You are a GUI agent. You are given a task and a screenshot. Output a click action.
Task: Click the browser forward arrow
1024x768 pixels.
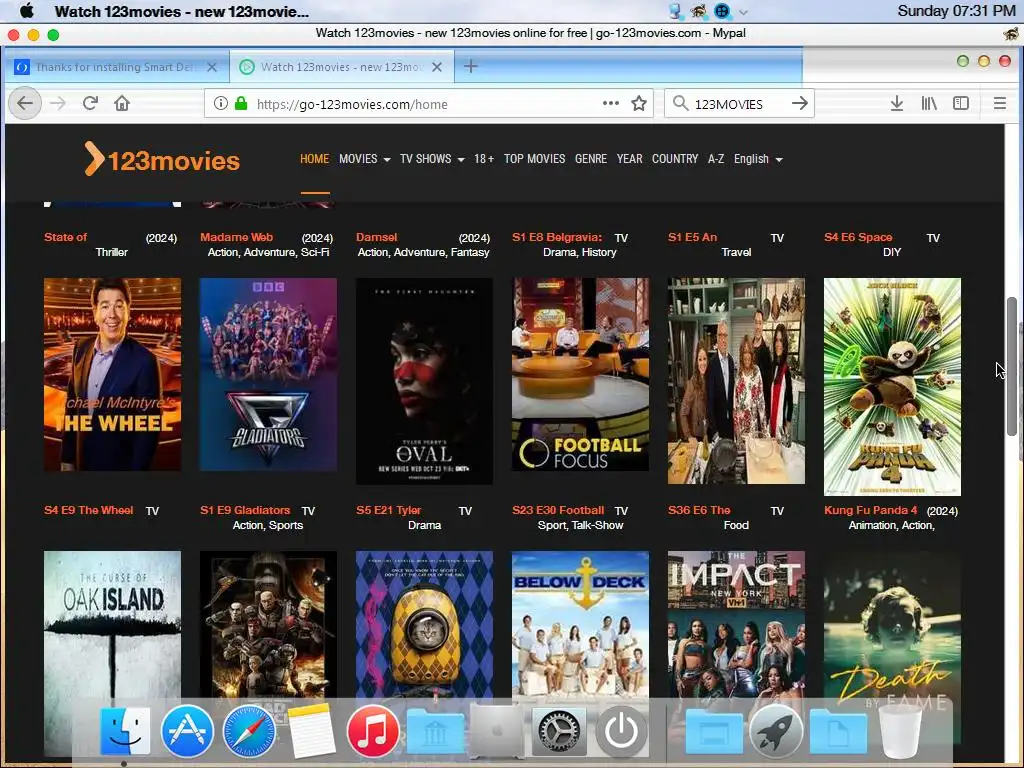(58, 103)
